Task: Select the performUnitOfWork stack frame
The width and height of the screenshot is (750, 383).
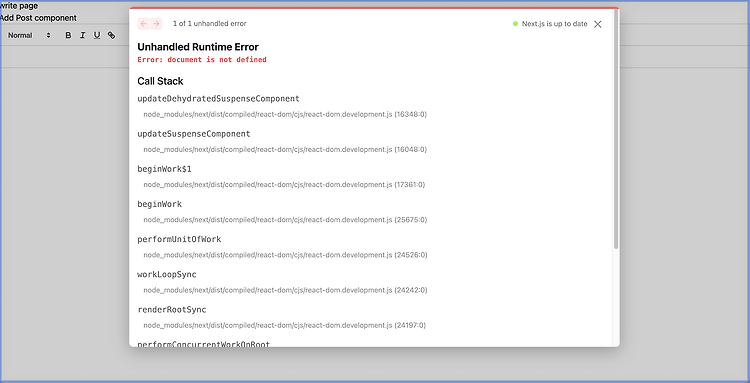Action: point(179,239)
